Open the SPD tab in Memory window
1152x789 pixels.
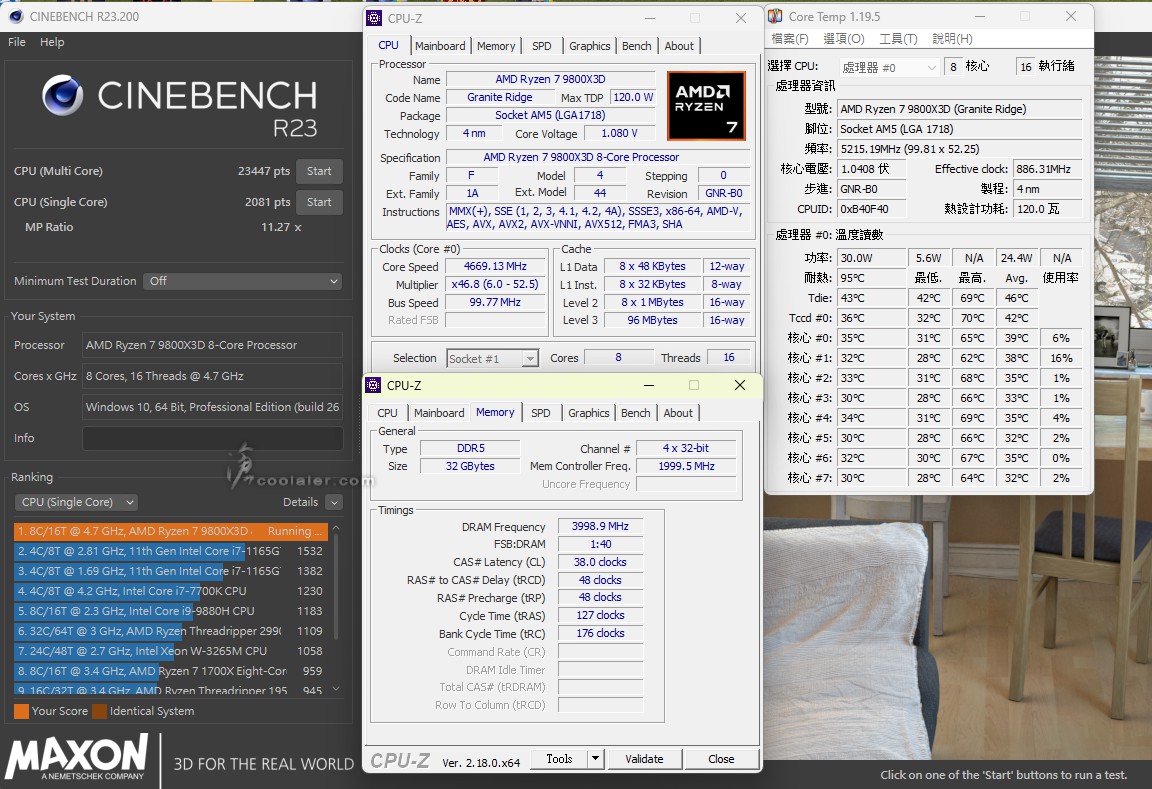click(x=540, y=413)
